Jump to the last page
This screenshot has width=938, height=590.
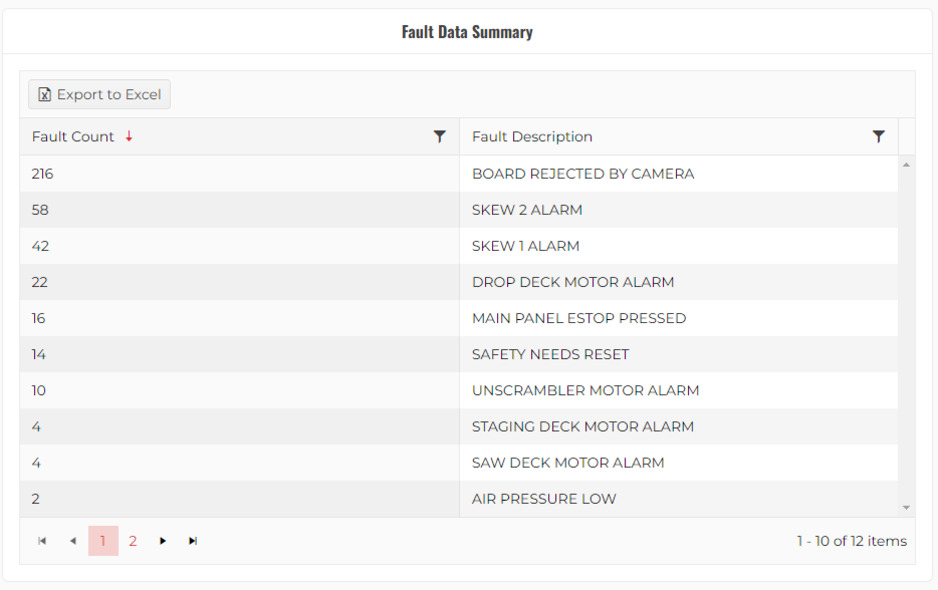pyautogui.click(x=193, y=541)
